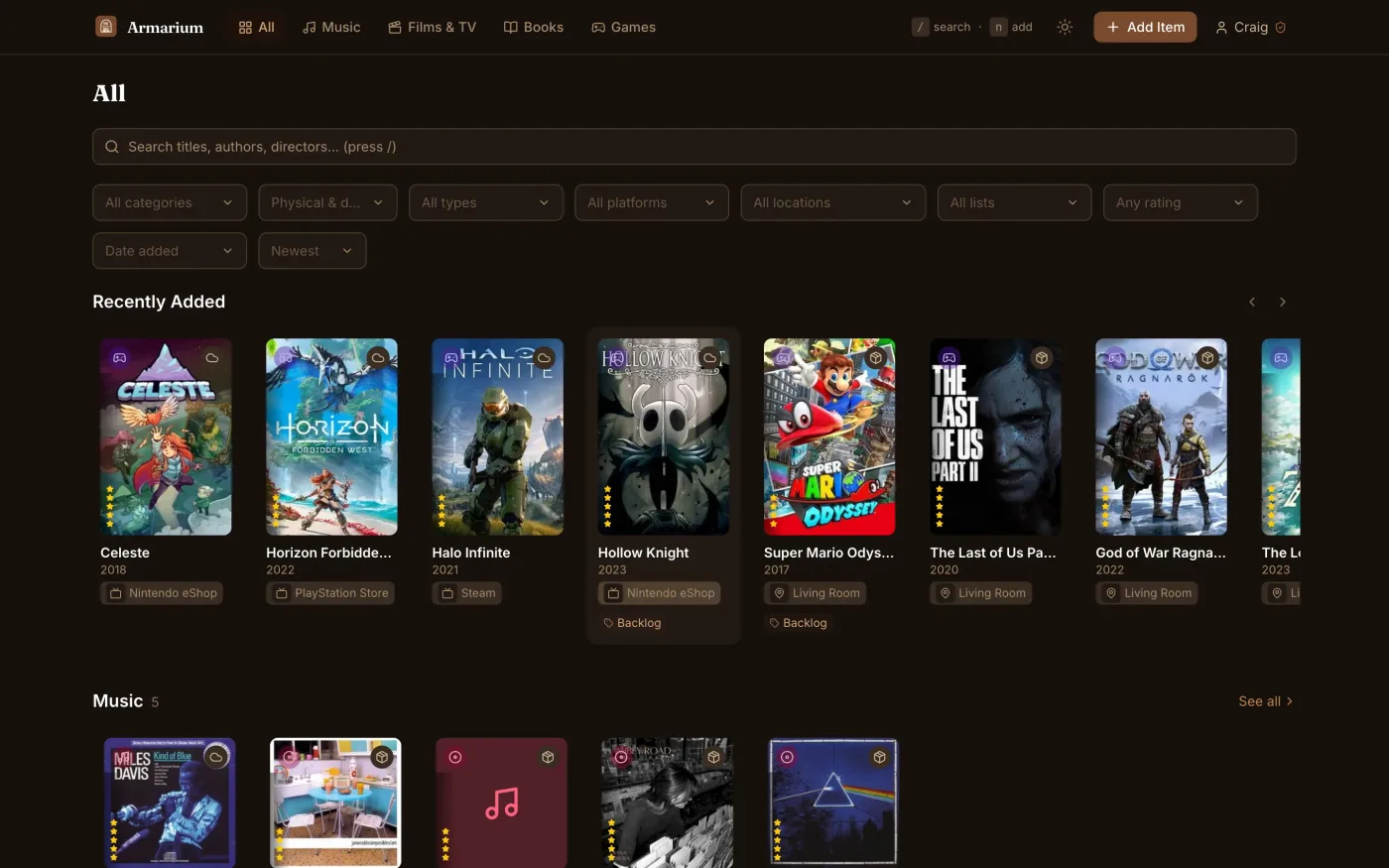Click the Add Item button
The width and height of the screenshot is (1389, 868).
(1145, 27)
